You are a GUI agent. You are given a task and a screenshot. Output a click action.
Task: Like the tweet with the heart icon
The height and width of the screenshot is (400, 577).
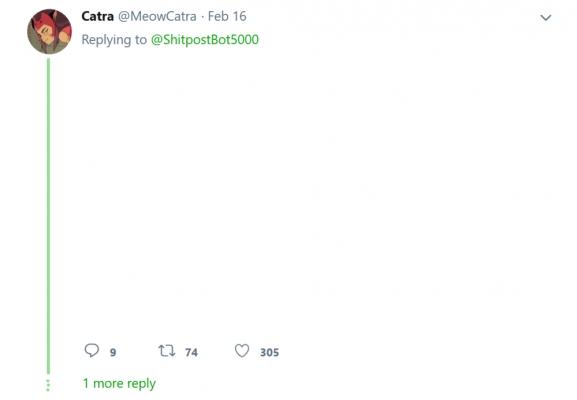[x=242, y=351]
